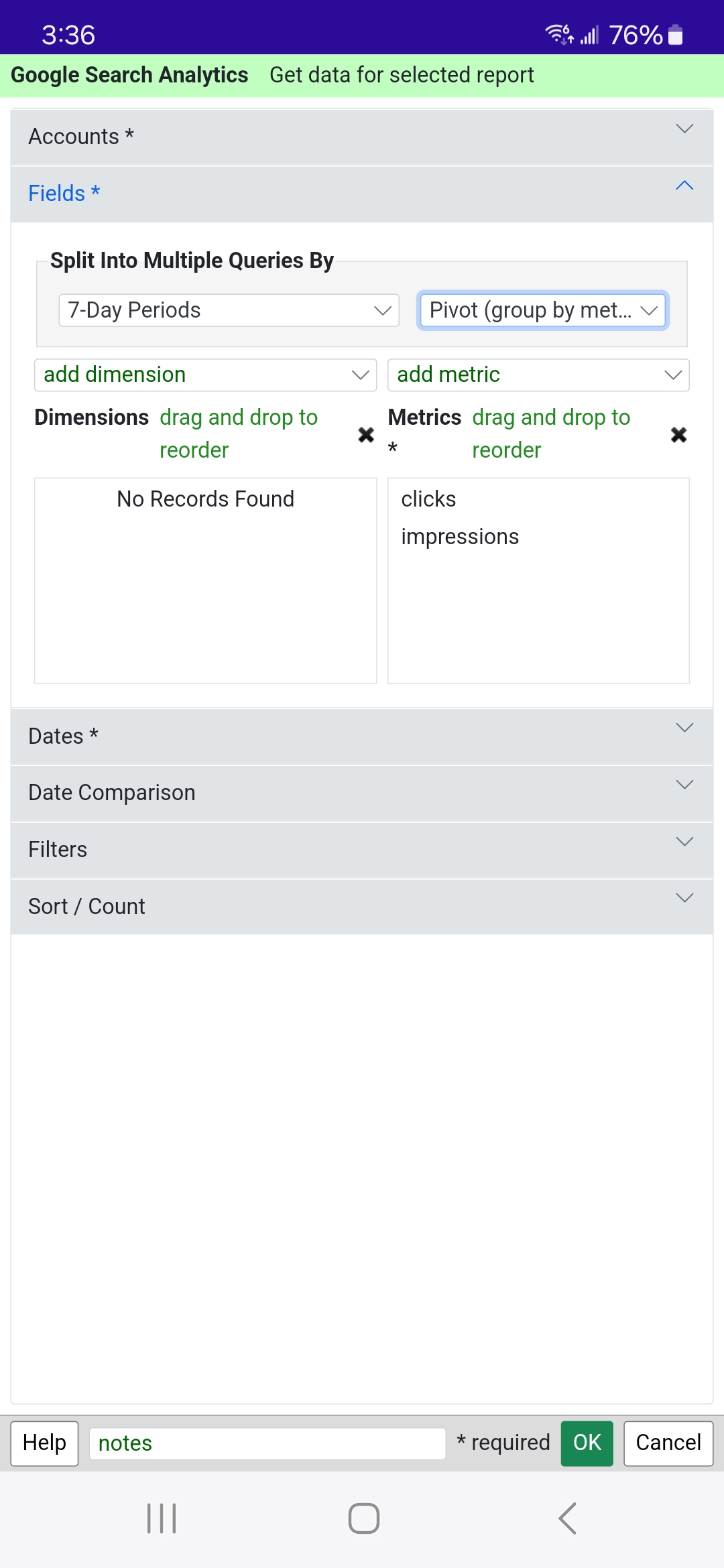
Task: Tap Android back navigation arrow
Action: pyautogui.click(x=567, y=1518)
